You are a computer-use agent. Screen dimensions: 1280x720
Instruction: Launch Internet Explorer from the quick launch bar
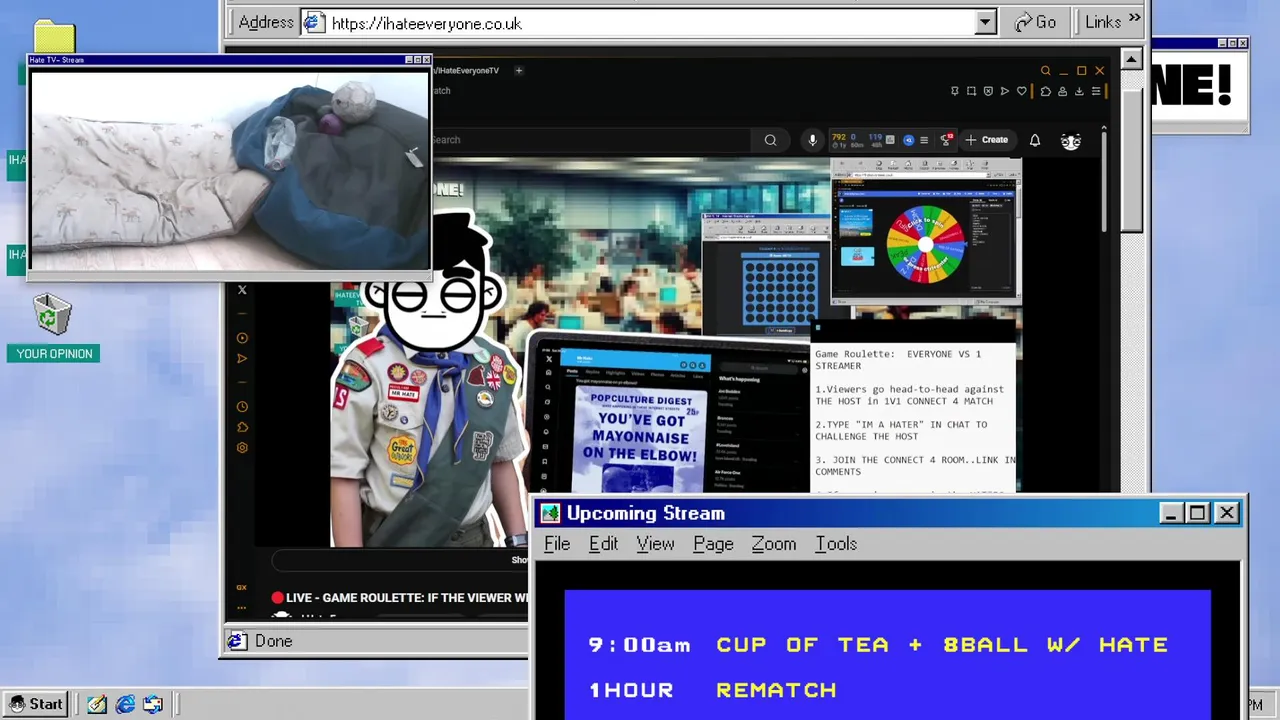point(125,704)
